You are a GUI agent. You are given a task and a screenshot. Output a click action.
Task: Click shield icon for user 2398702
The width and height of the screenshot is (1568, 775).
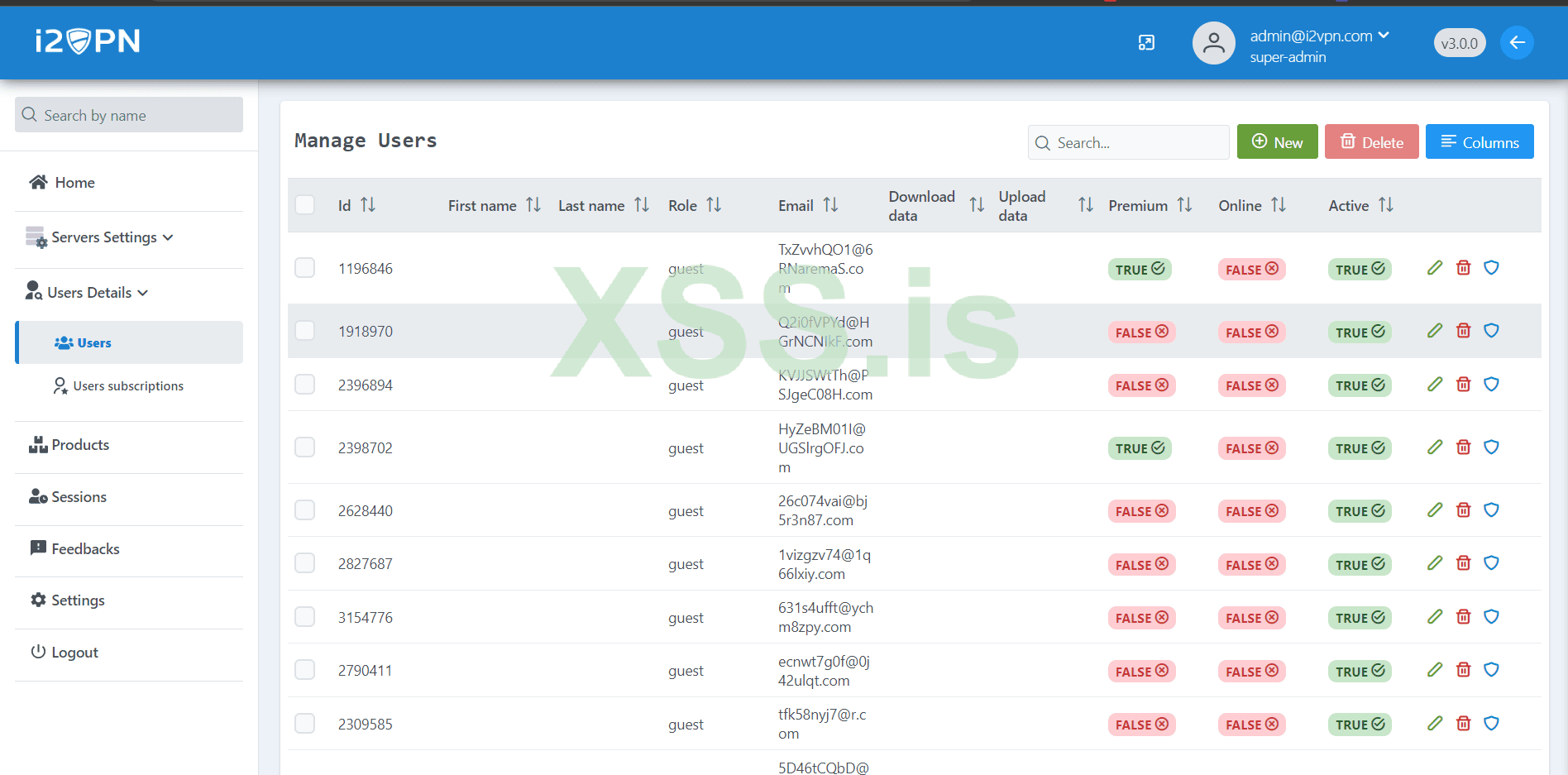click(1492, 447)
